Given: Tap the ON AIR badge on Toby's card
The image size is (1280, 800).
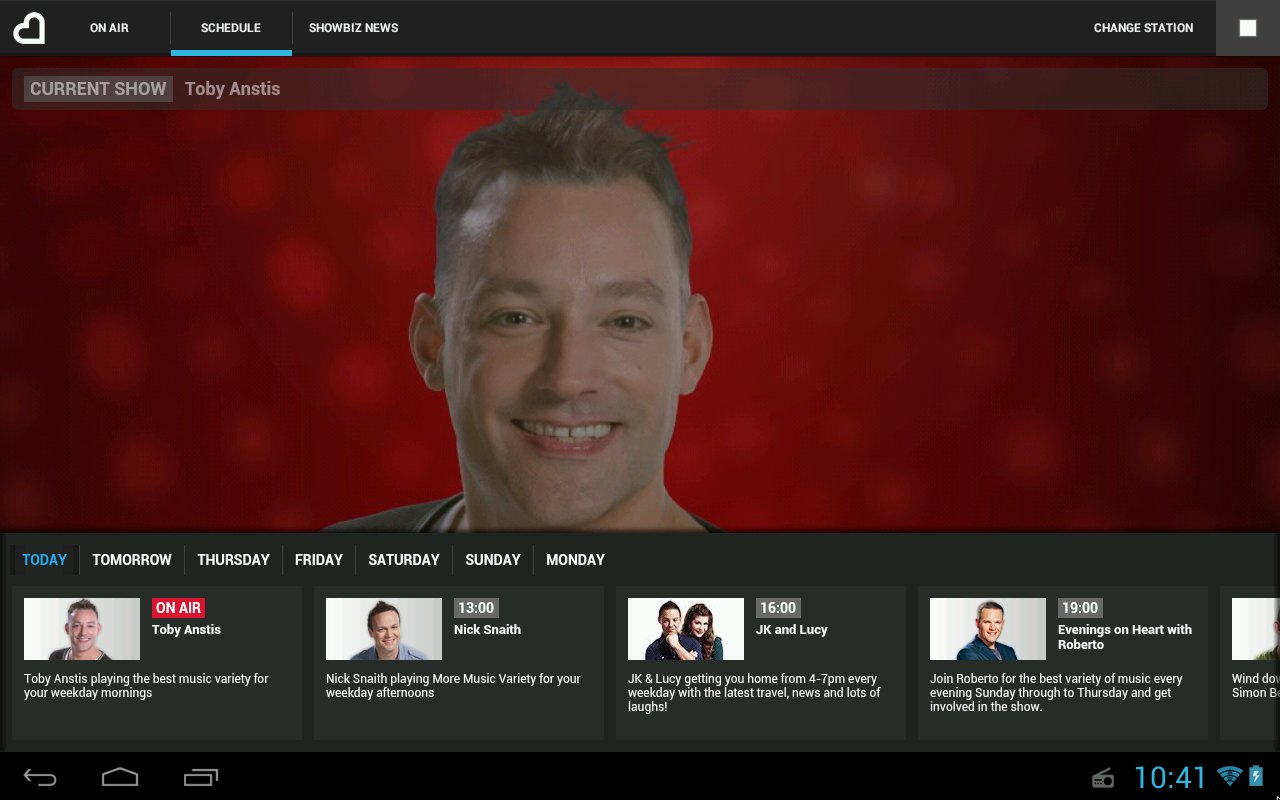Looking at the screenshot, I should pyautogui.click(x=178, y=607).
